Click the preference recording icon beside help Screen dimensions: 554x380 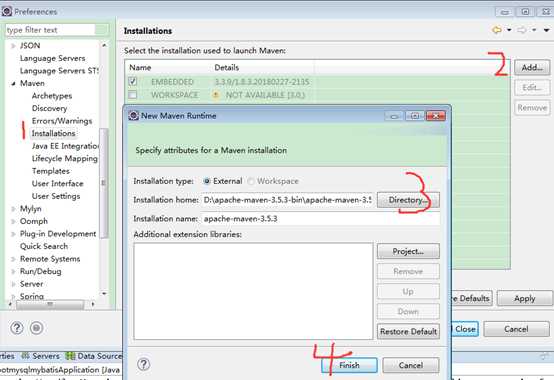point(36,328)
